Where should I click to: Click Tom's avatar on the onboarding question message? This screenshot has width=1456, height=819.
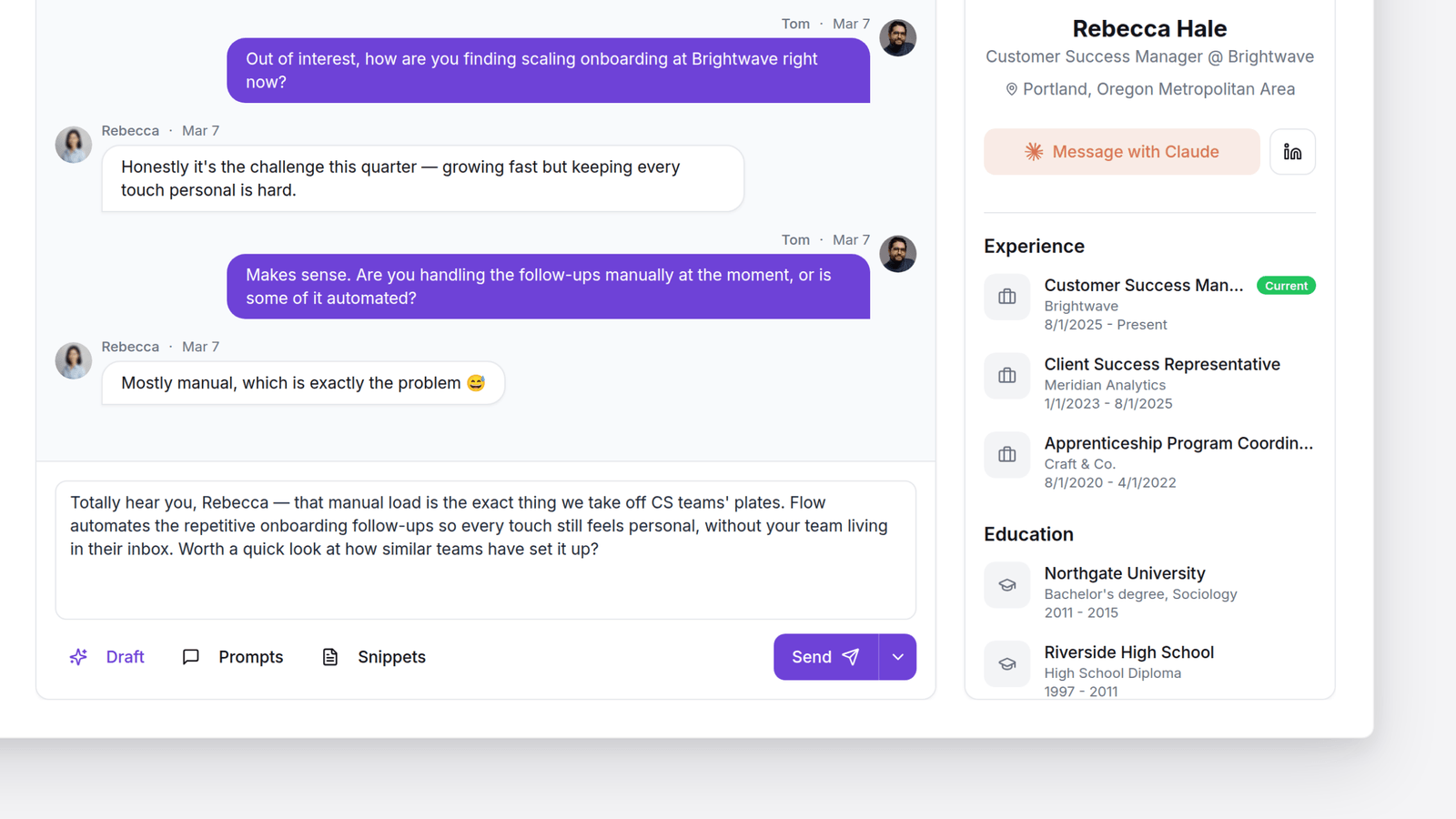[897, 37]
